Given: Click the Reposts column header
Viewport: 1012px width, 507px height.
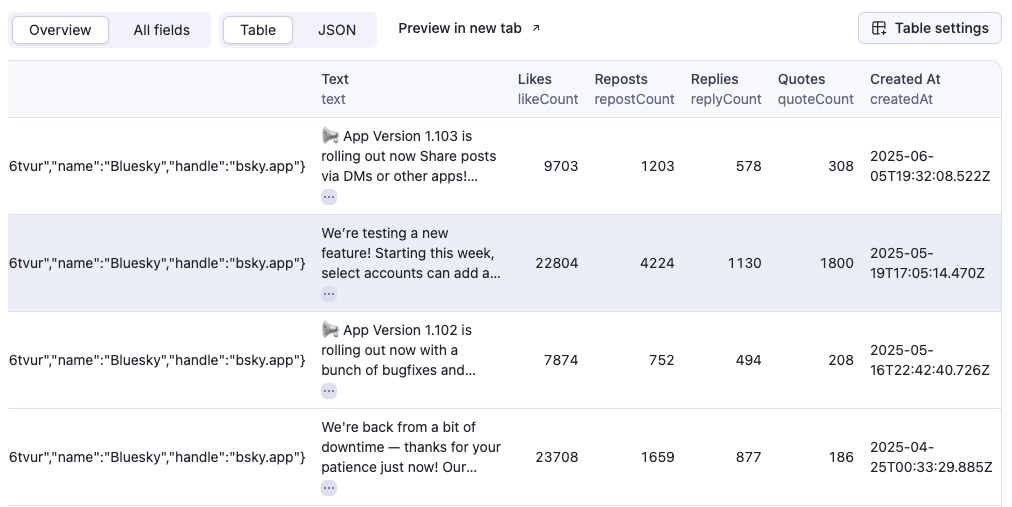Looking at the screenshot, I should coord(621,79).
